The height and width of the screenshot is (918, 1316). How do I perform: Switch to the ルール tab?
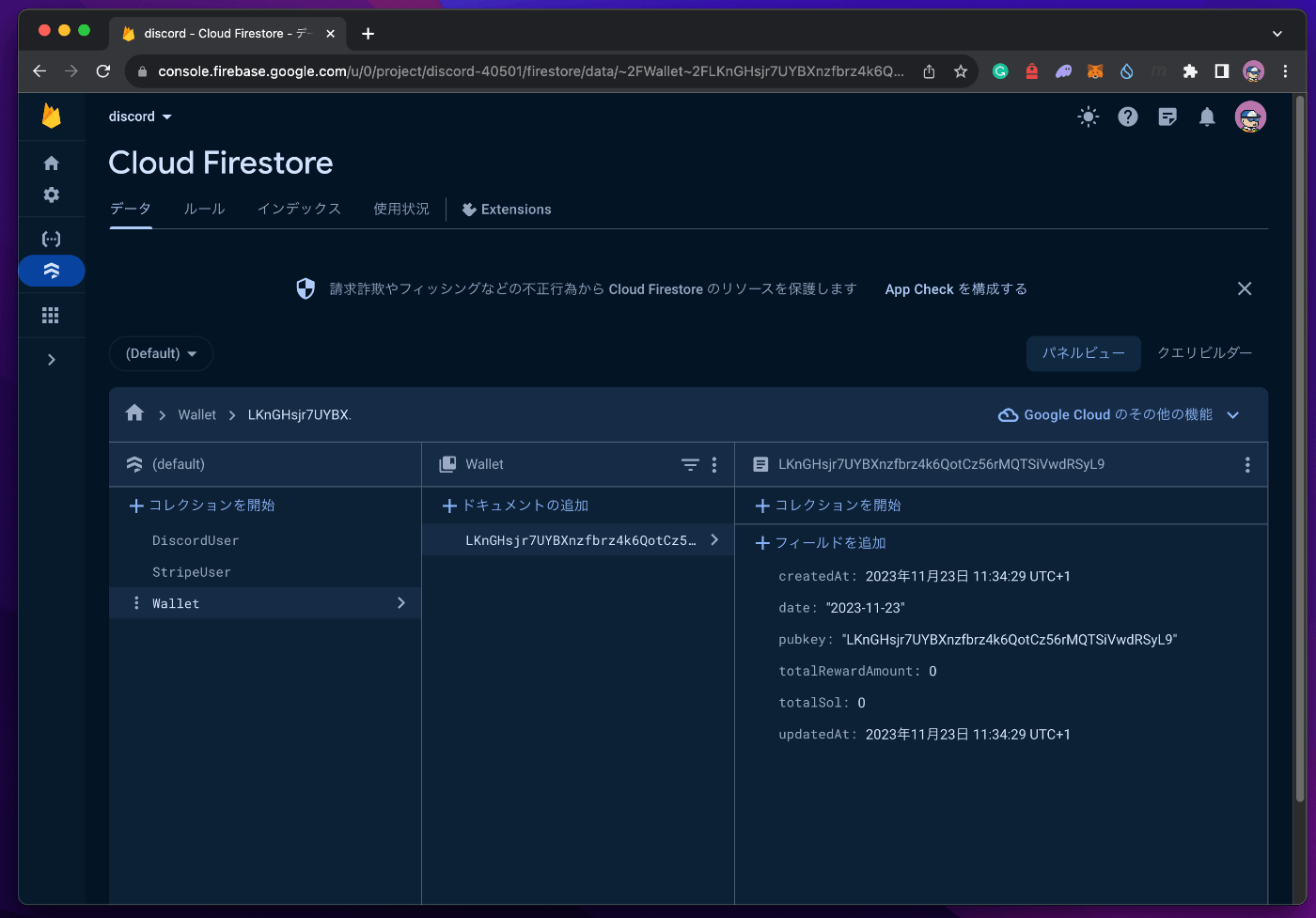[x=204, y=209]
